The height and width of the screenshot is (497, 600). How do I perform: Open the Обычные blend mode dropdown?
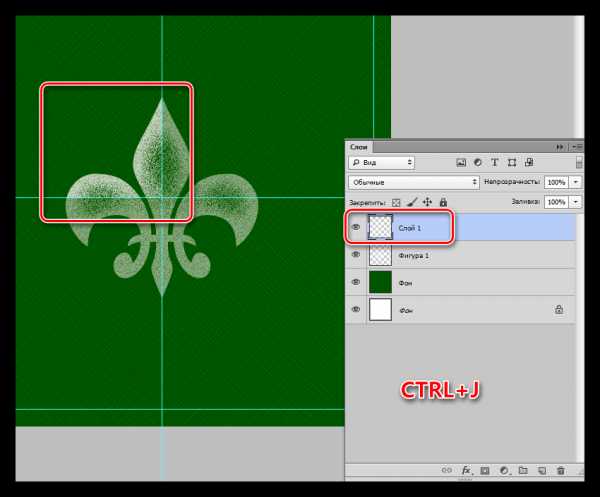pyautogui.click(x=413, y=183)
